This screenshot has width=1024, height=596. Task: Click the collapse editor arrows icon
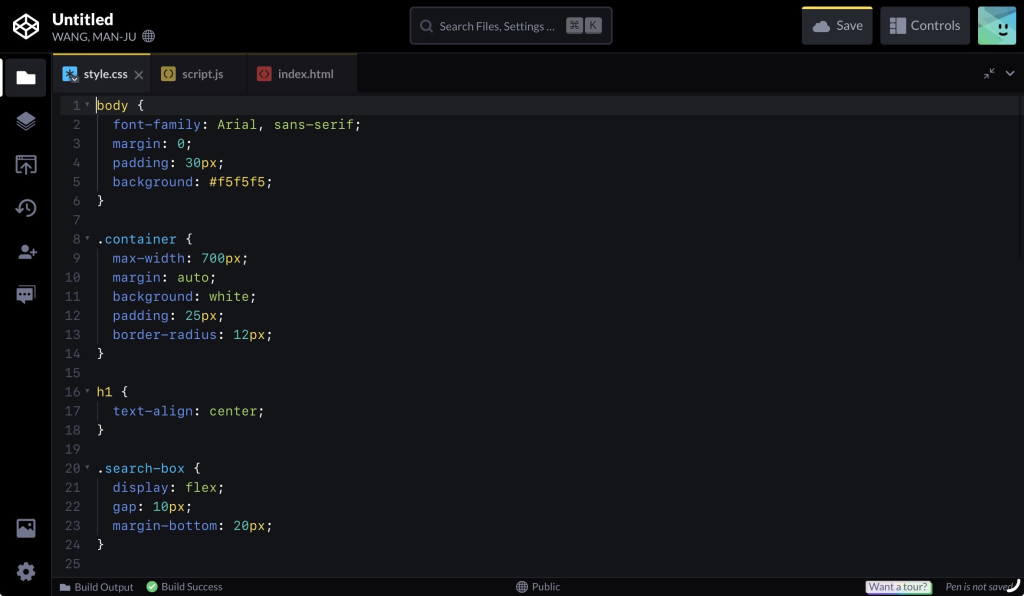(x=989, y=73)
